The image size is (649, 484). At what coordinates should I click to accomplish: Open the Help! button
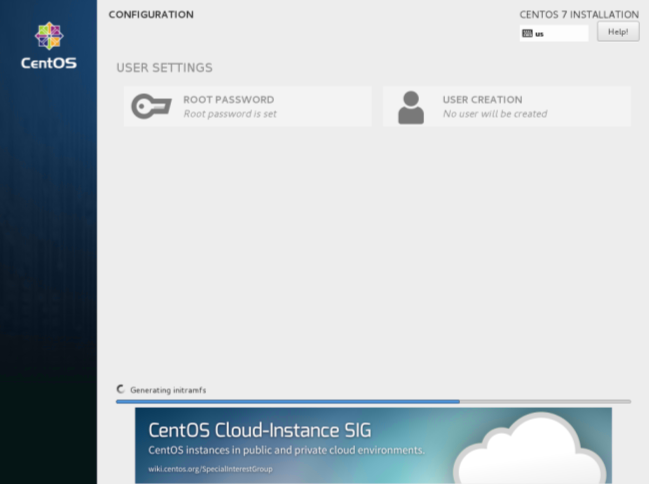[x=618, y=32]
